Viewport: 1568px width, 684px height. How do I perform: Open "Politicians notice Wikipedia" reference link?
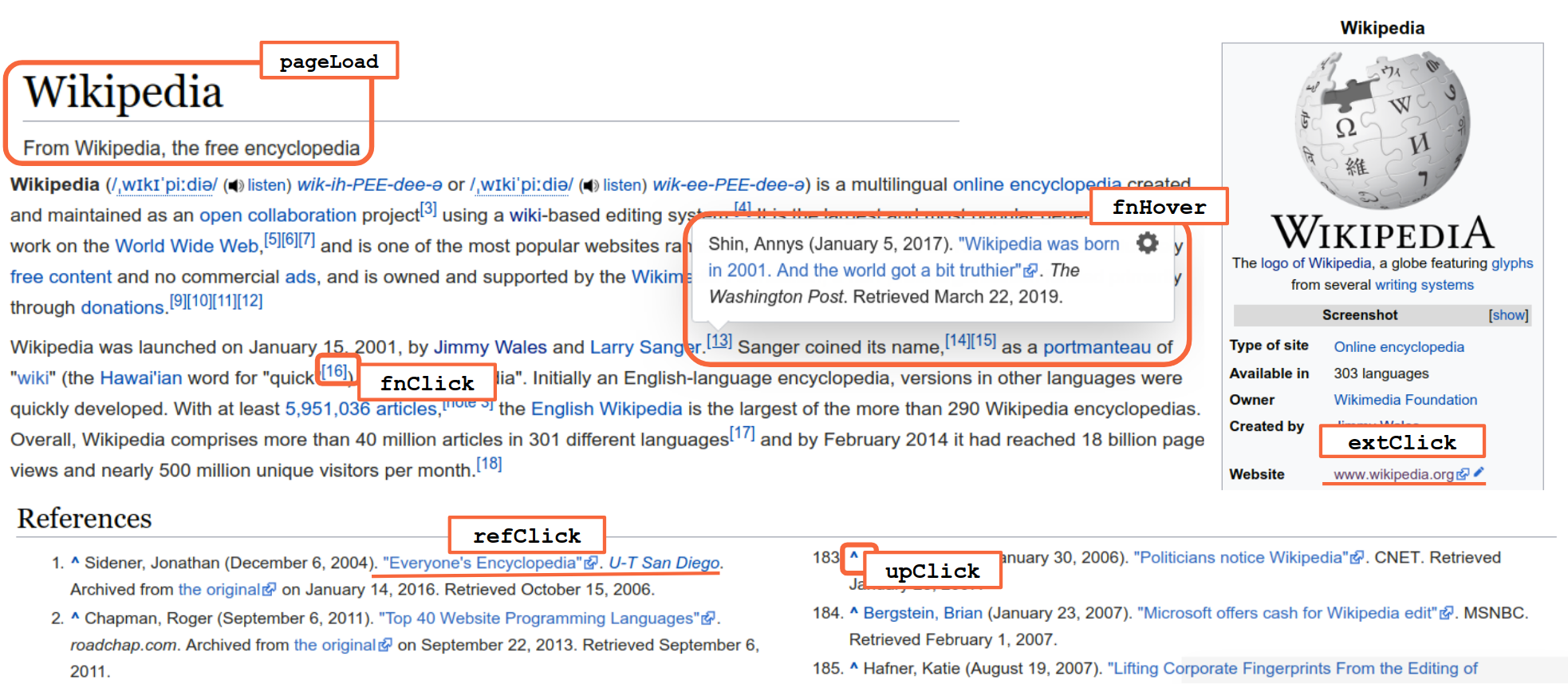(x=1241, y=557)
